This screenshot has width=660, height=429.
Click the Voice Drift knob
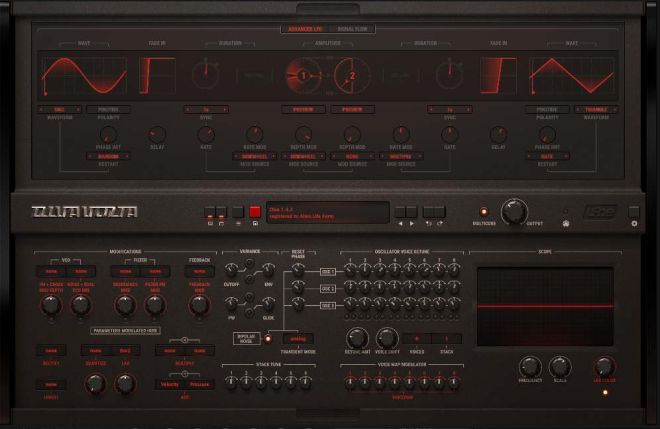tap(387, 338)
